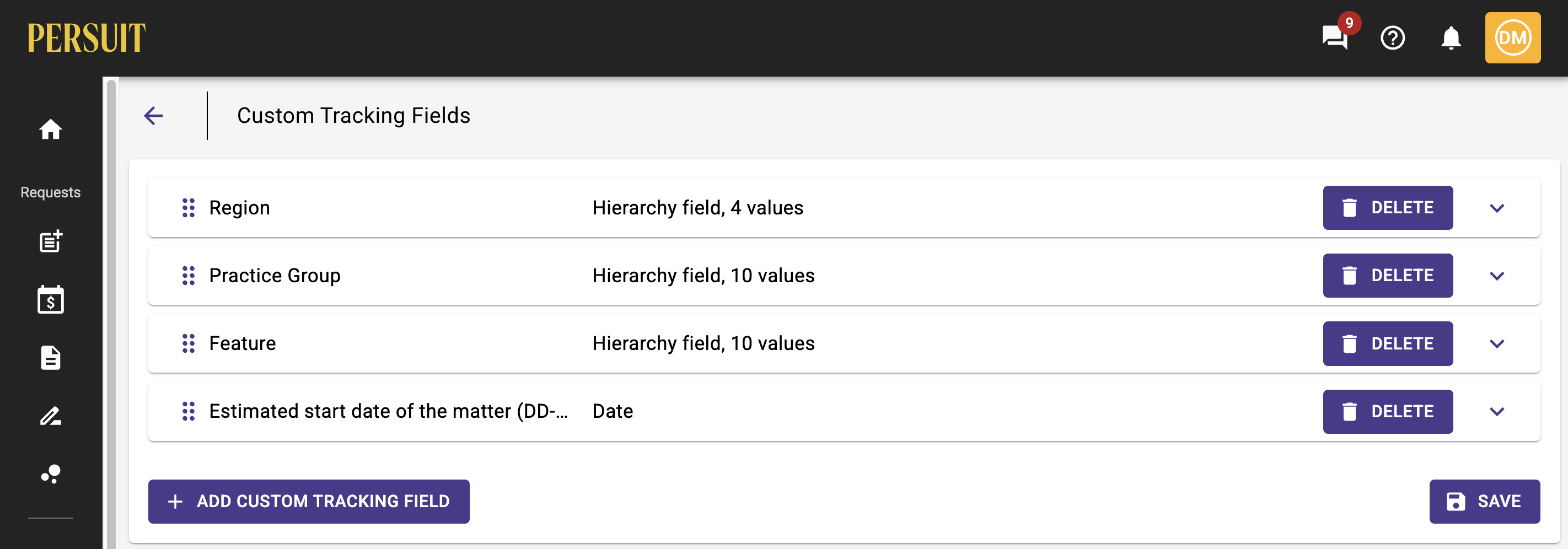Save the custom tracking fields

coord(1485,502)
